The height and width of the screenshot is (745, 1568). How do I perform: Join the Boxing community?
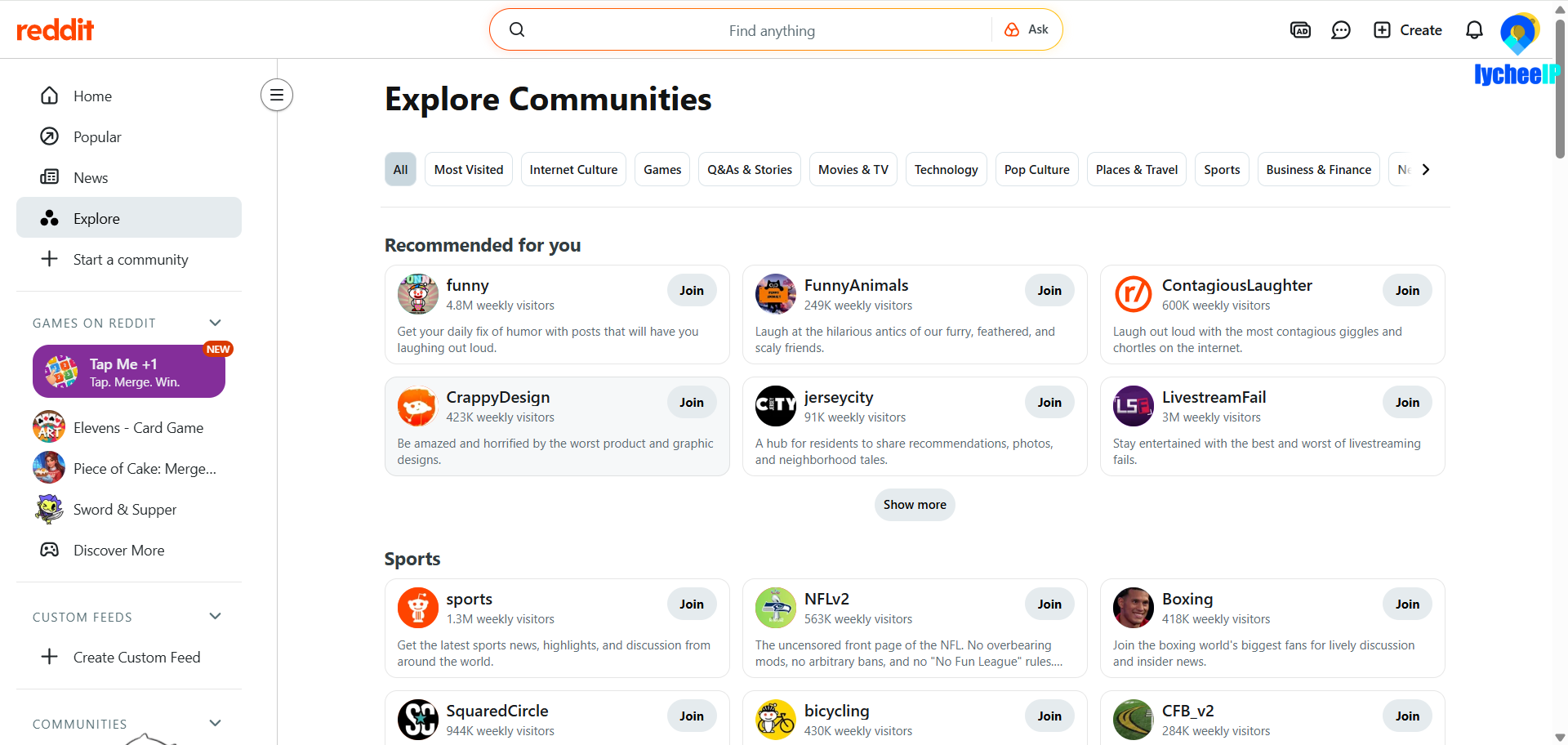1407,604
